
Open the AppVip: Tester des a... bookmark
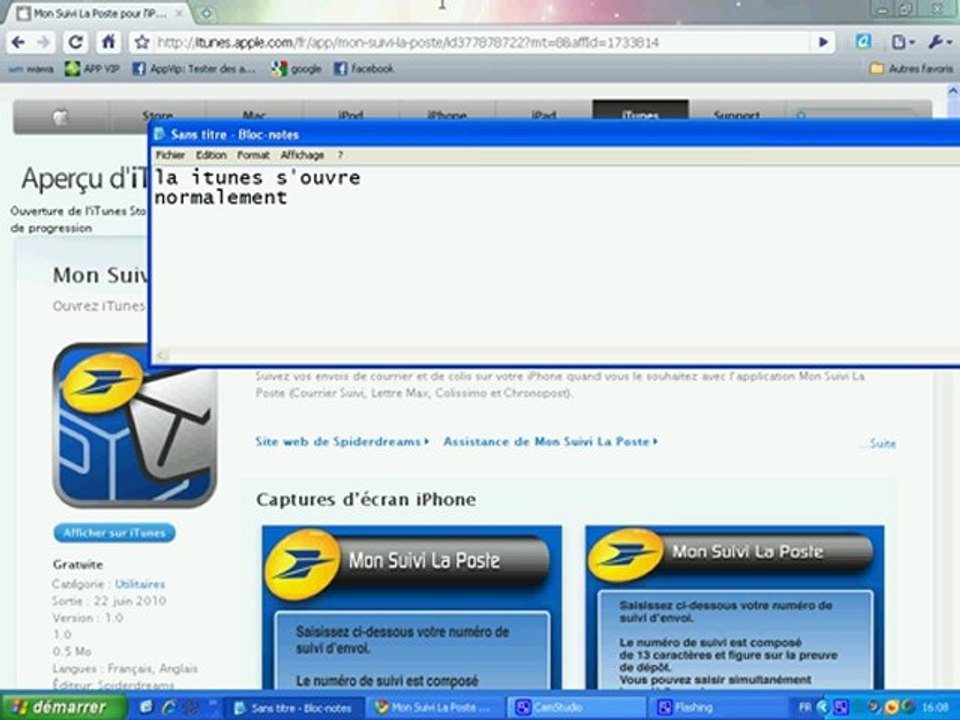coord(193,69)
